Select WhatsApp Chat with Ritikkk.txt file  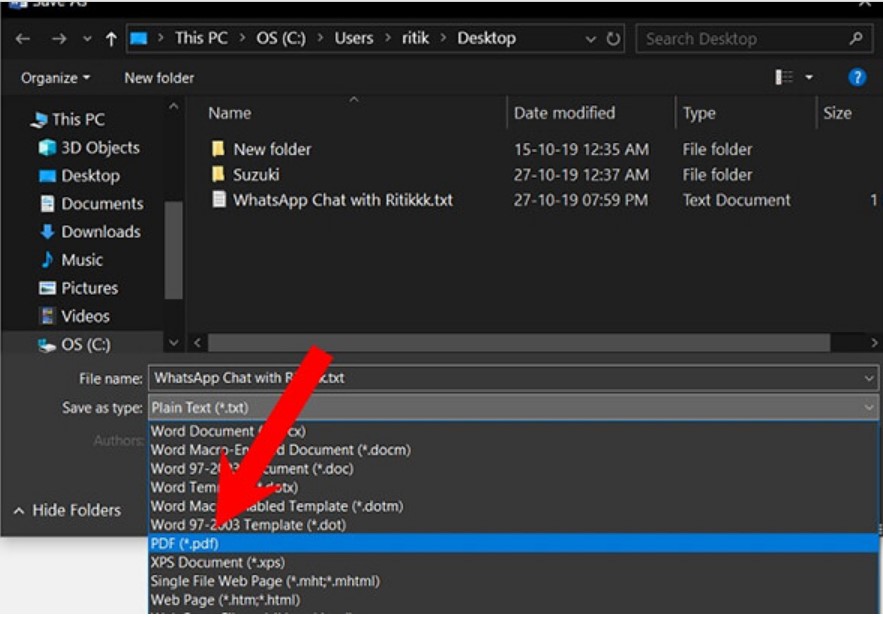342,200
